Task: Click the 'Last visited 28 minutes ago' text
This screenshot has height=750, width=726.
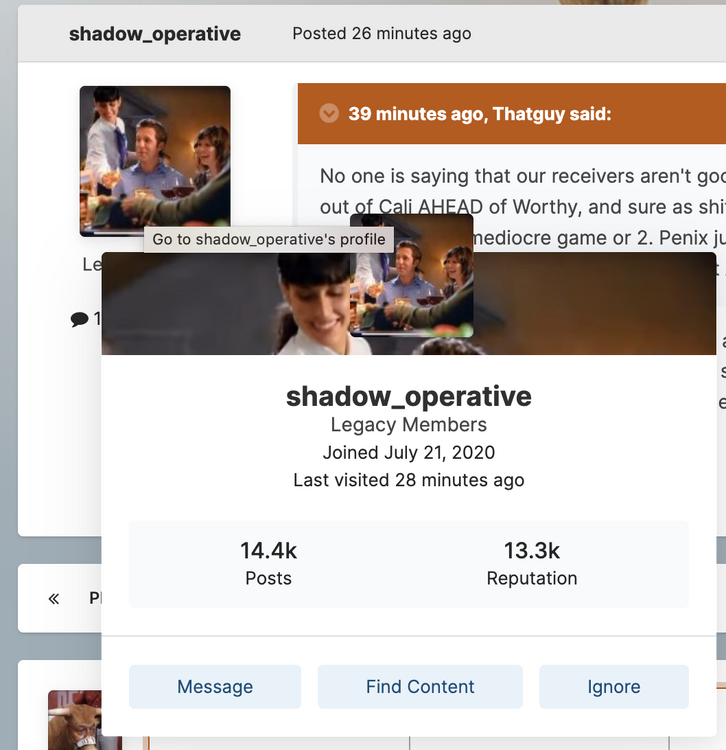Action: (408, 480)
